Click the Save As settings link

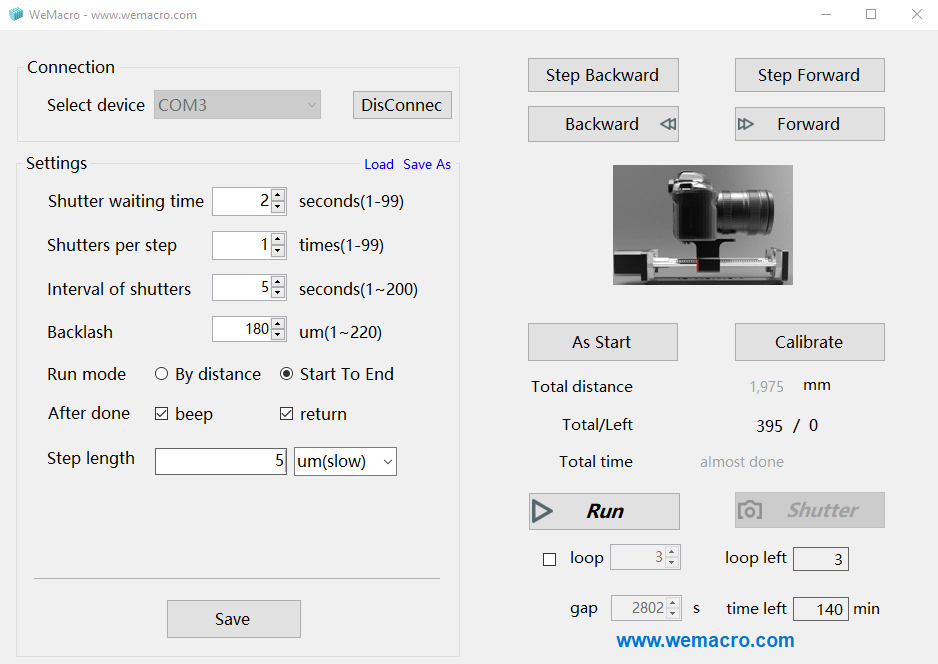point(427,164)
